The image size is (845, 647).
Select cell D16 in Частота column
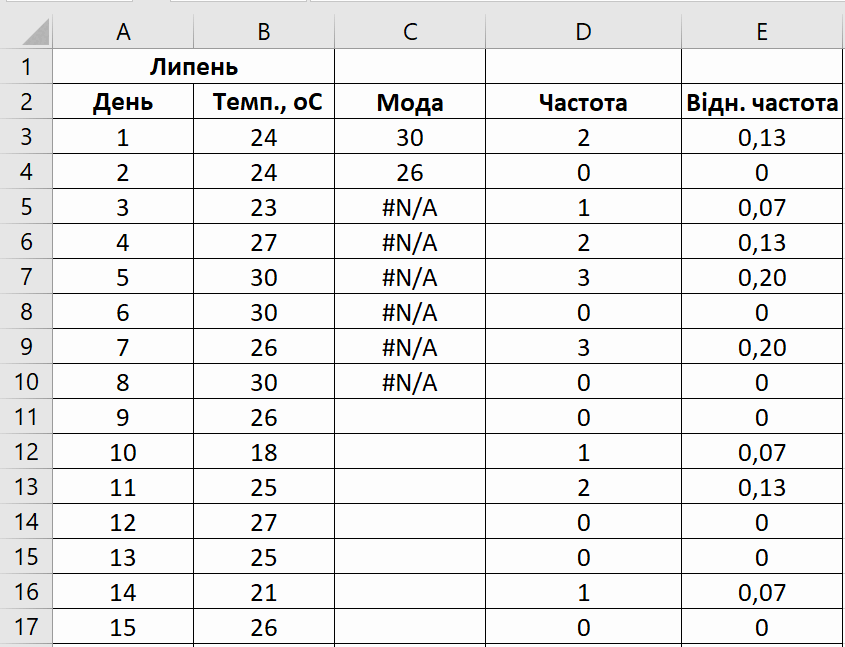pos(583,592)
